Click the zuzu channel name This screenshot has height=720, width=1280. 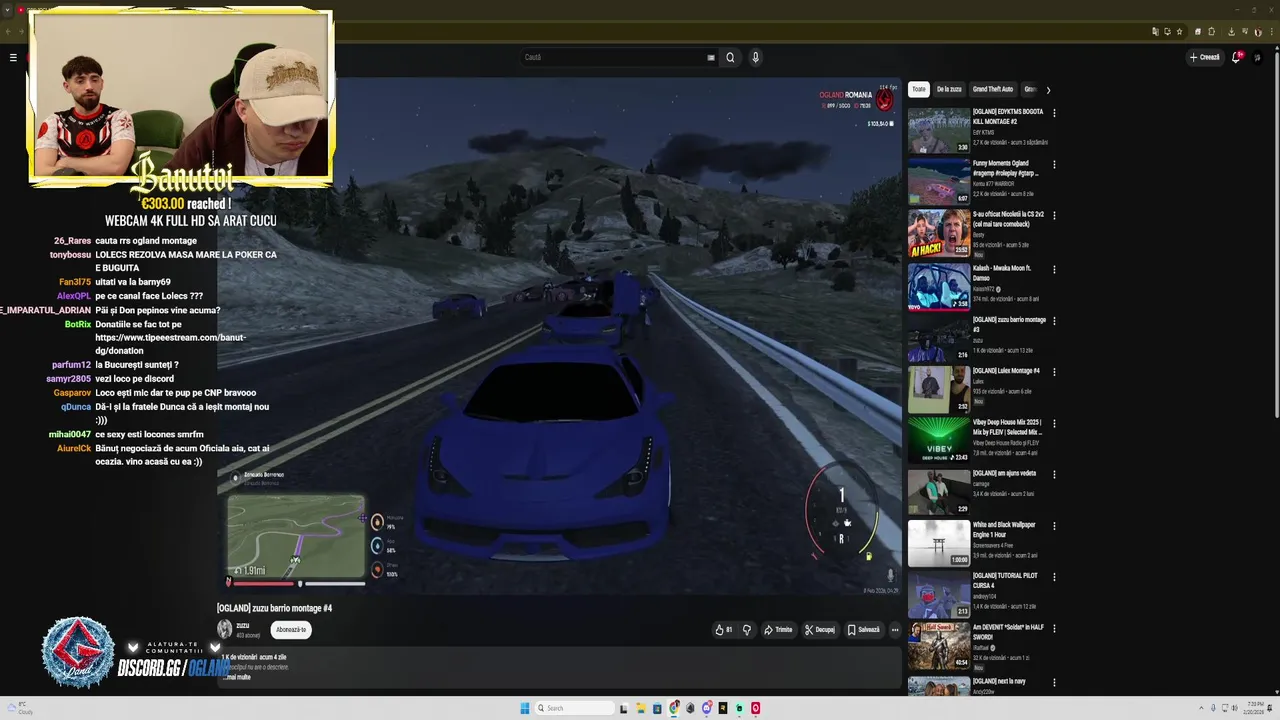tap(243, 625)
